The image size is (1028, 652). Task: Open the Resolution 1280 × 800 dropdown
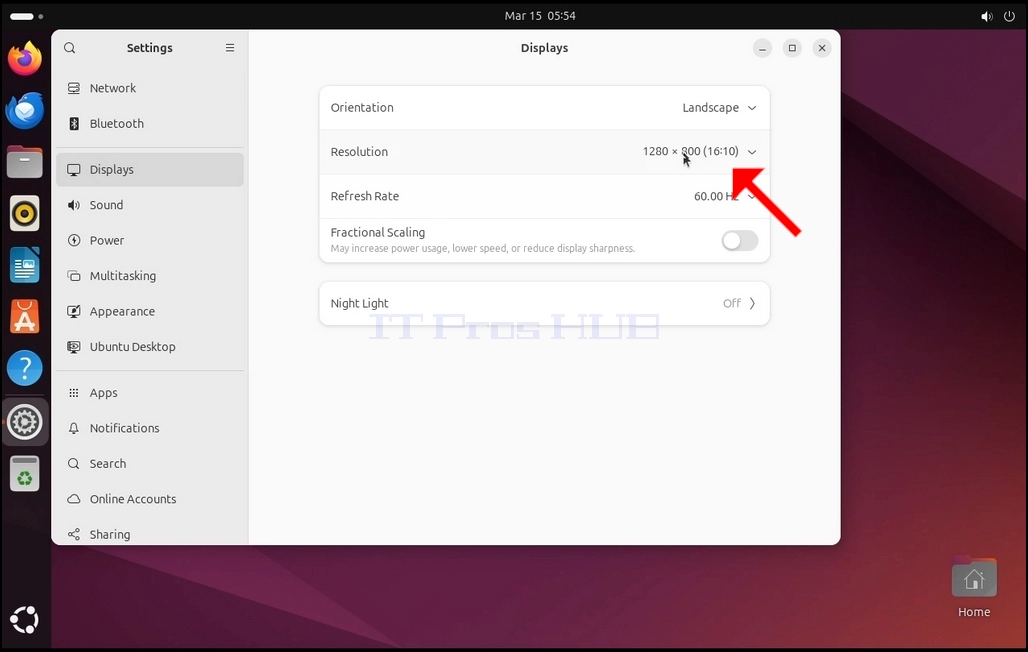click(x=544, y=152)
